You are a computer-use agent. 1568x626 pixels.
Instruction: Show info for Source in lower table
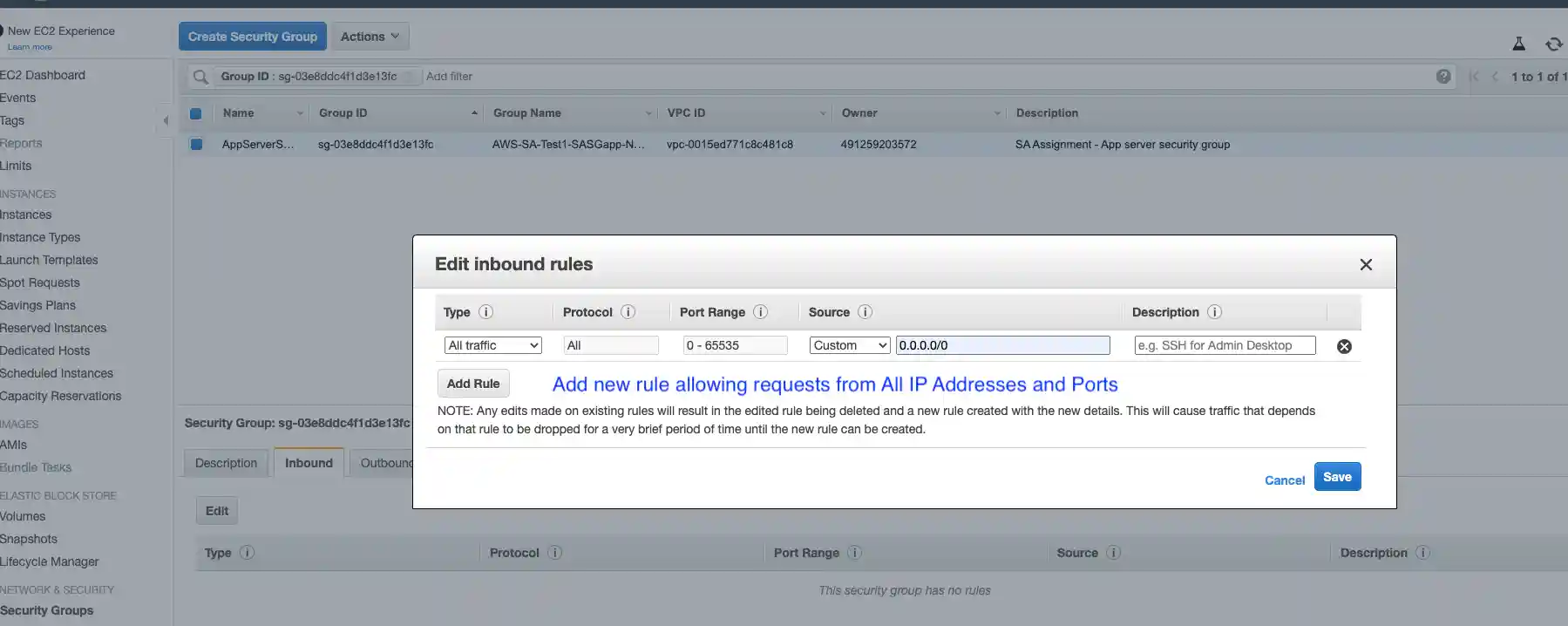[x=1113, y=553]
